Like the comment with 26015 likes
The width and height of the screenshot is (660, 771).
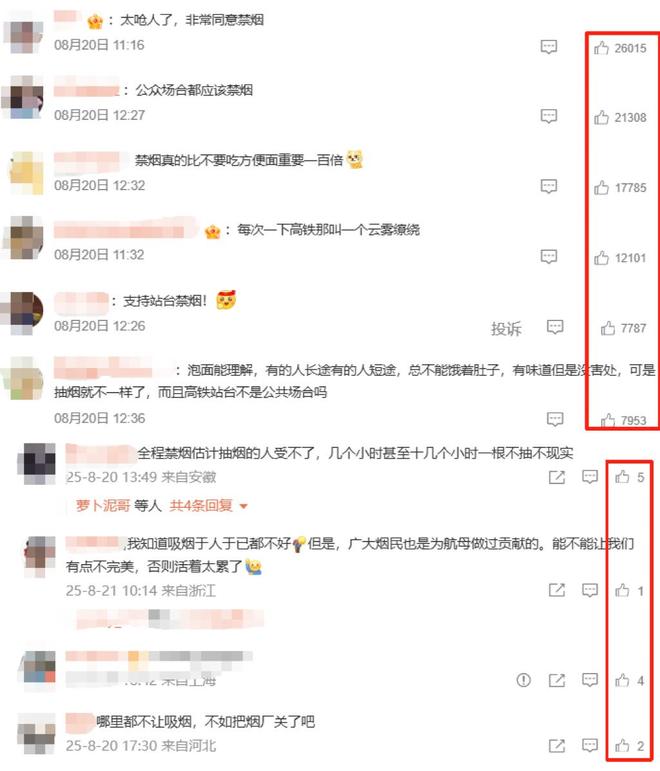(601, 48)
